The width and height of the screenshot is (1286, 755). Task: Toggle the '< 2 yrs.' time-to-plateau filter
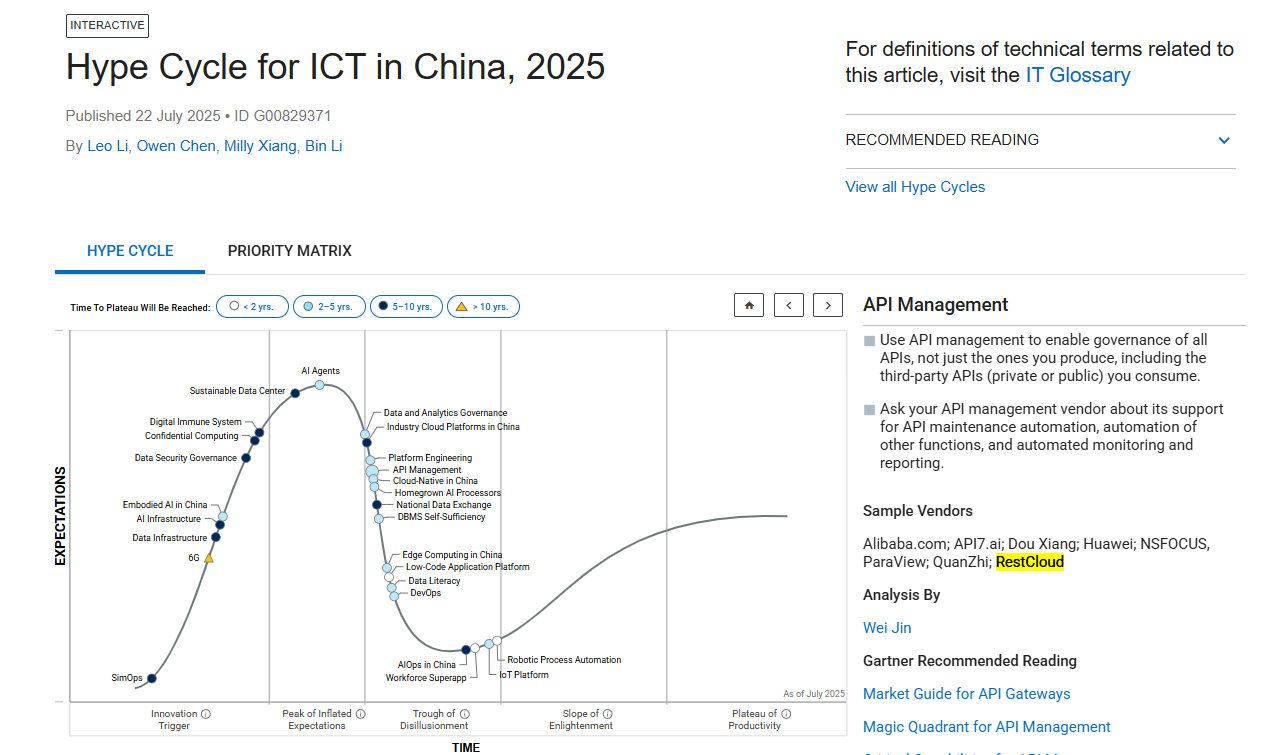click(252, 306)
